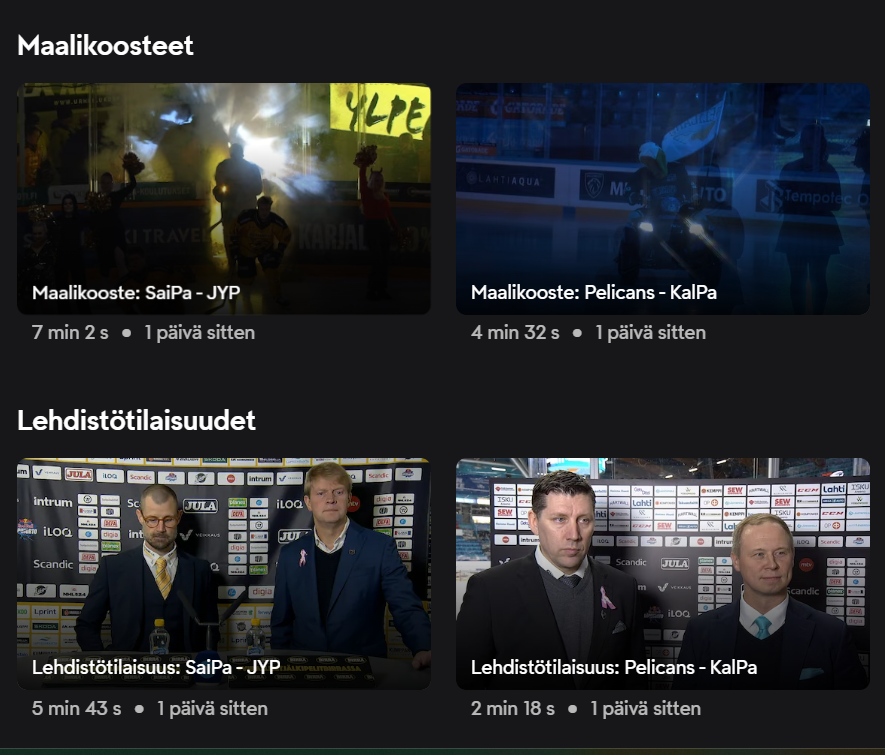Click '1 päivä sitten' under the SaiPa goal compilation

tap(199, 333)
